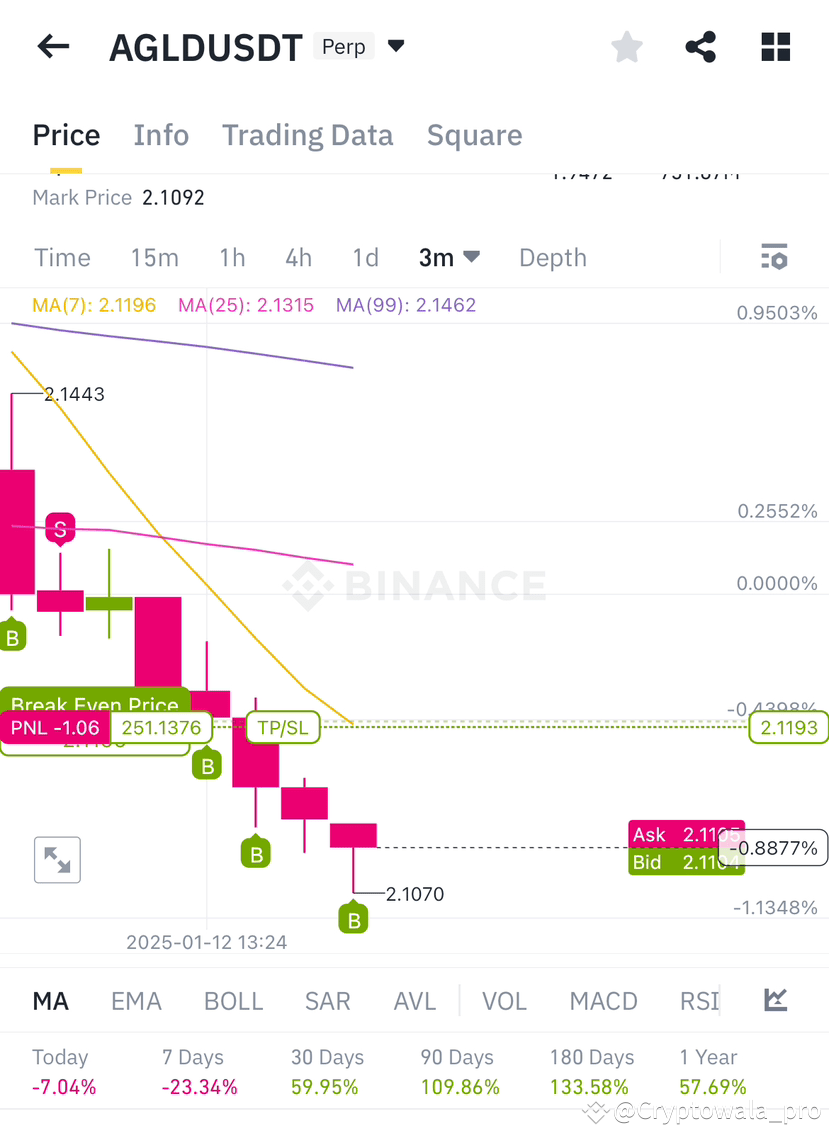
Task: Open chart settings icon beside Depth
Action: (774, 257)
